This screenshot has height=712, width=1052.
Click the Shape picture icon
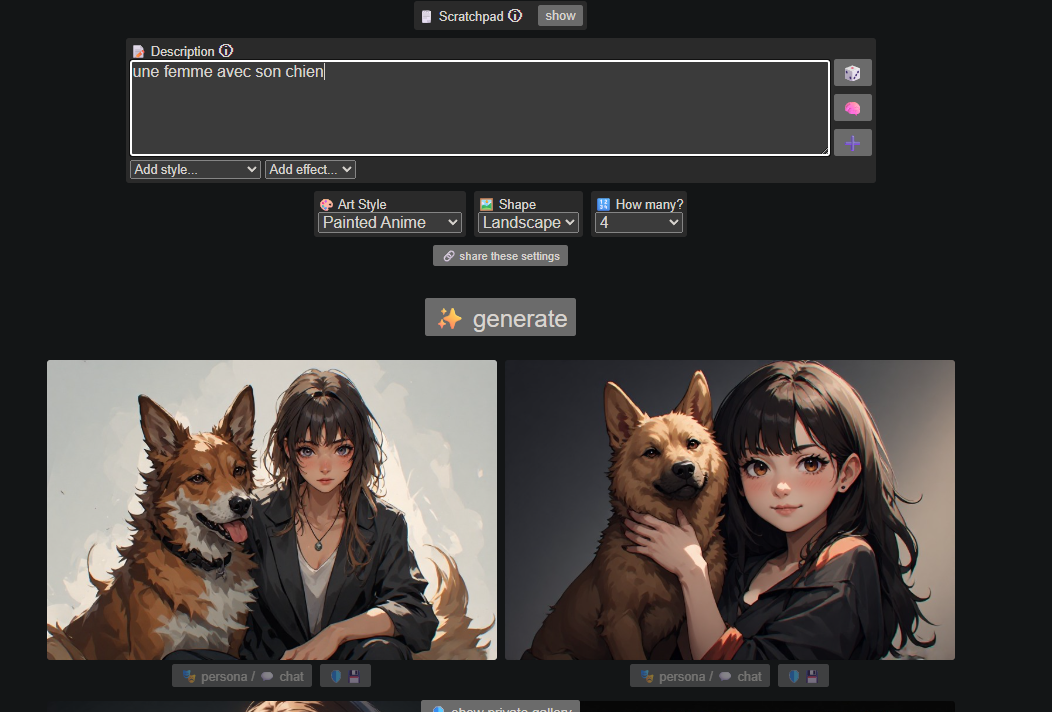point(486,204)
